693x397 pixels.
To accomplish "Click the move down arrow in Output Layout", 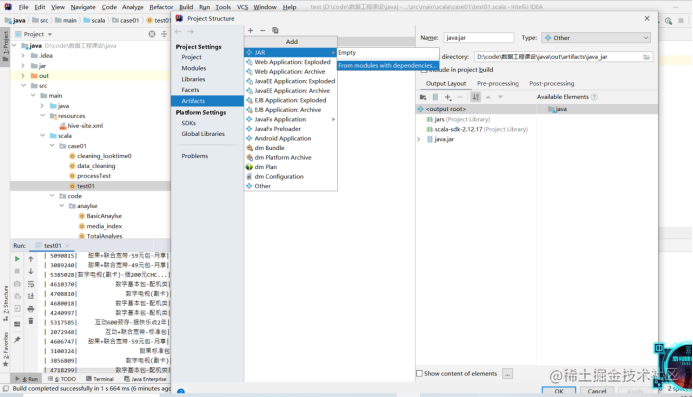I will [x=500, y=97].
